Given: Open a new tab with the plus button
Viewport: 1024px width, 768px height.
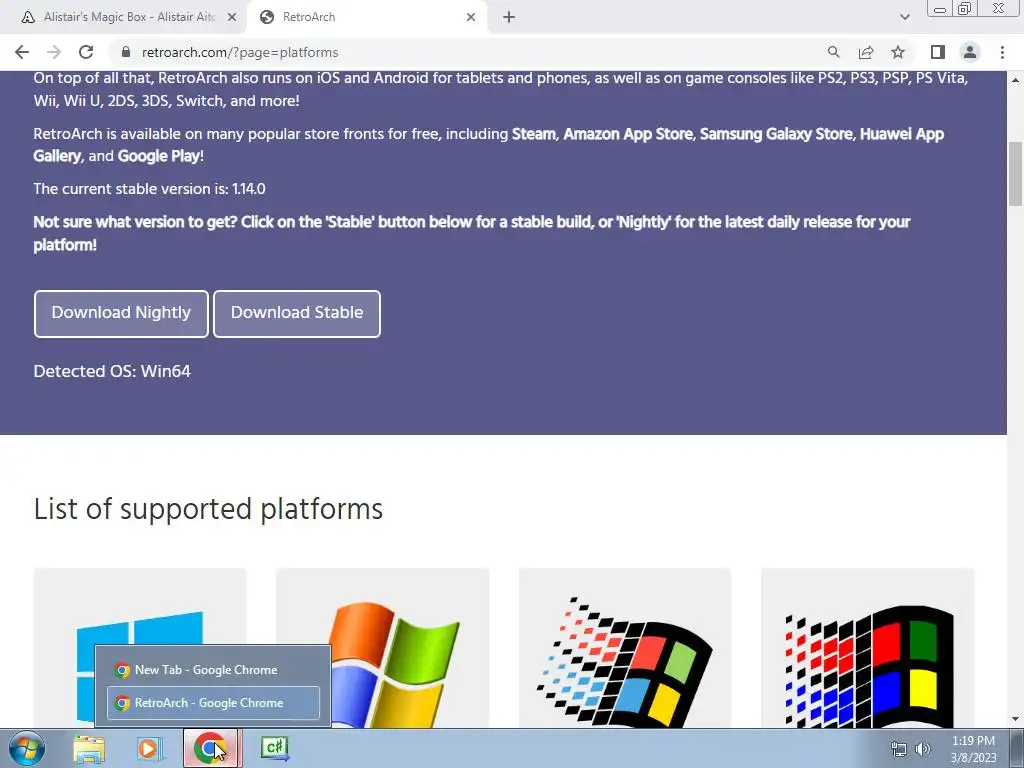Looking at the screenshot, I should click(509, 17).
